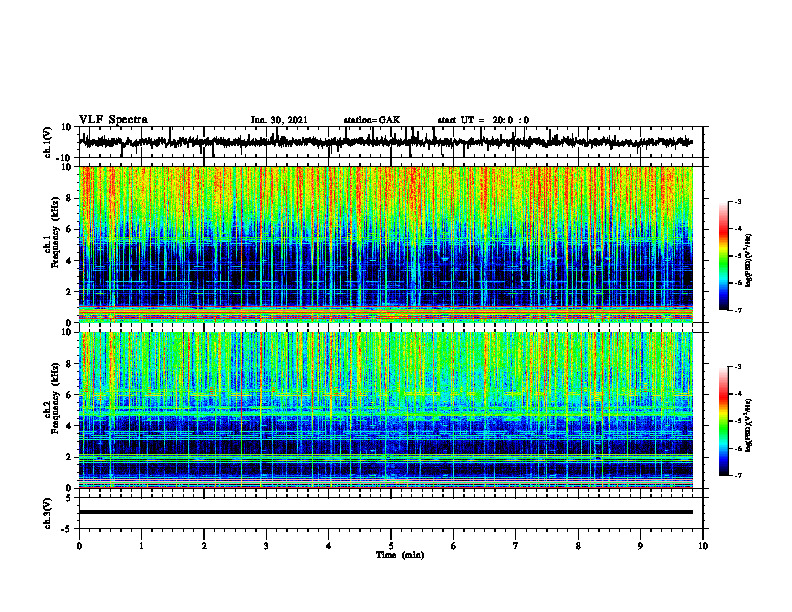The width and height of the screenshot is (792, 612).
Task: Click the "4" tick on ch.2 frequency axis
Action: pos(70,426)
